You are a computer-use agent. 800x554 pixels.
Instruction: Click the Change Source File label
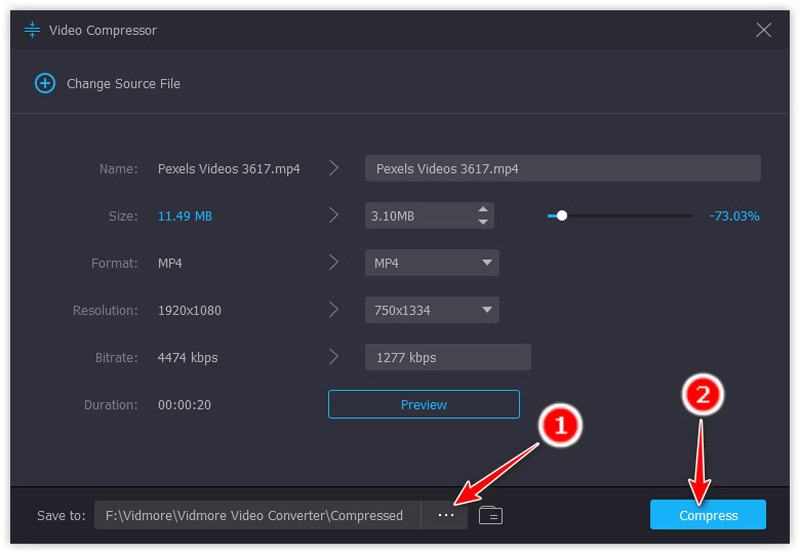[x=123, y=84]
